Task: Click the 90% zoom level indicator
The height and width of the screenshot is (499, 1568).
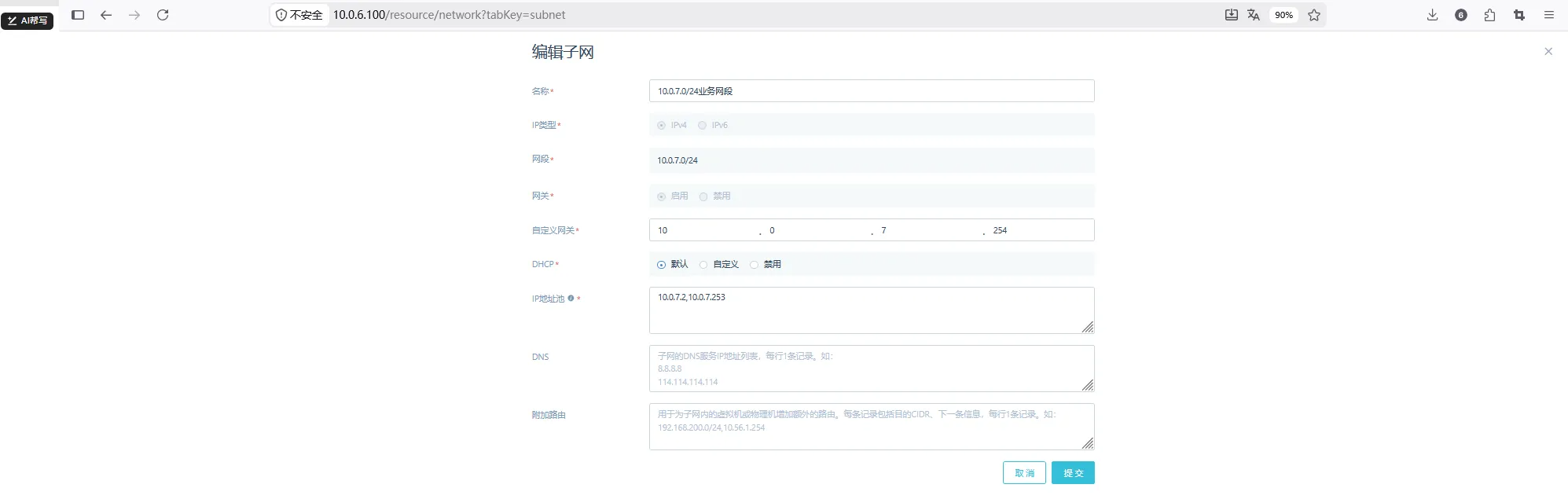Action: tap(1283, 15)
